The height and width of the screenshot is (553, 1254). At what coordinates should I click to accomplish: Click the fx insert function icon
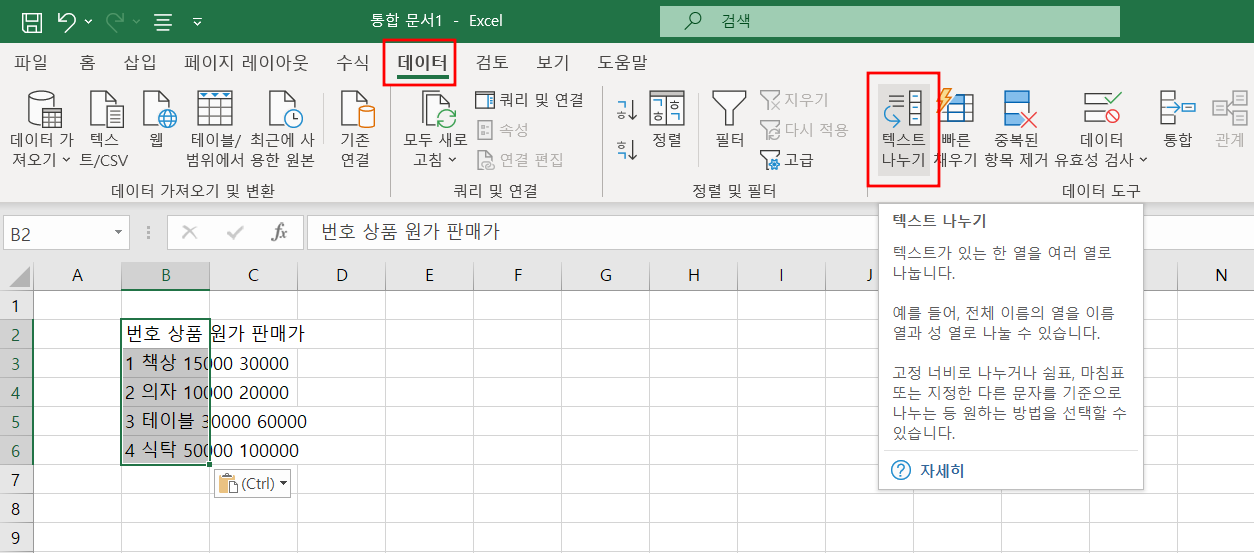[x=280, y=233]
